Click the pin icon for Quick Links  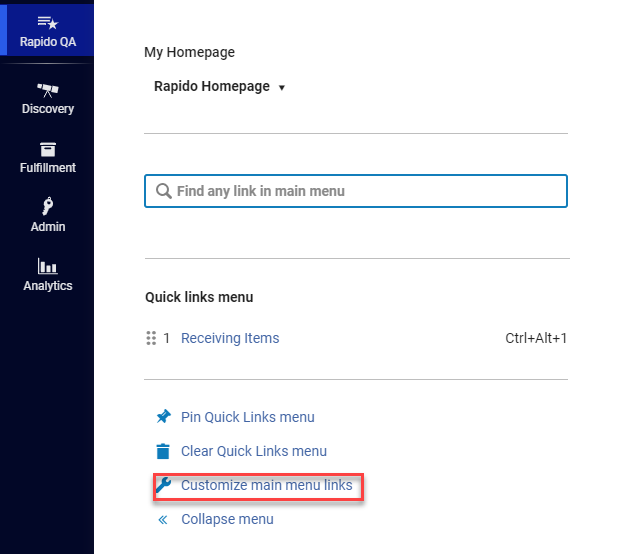164,417
